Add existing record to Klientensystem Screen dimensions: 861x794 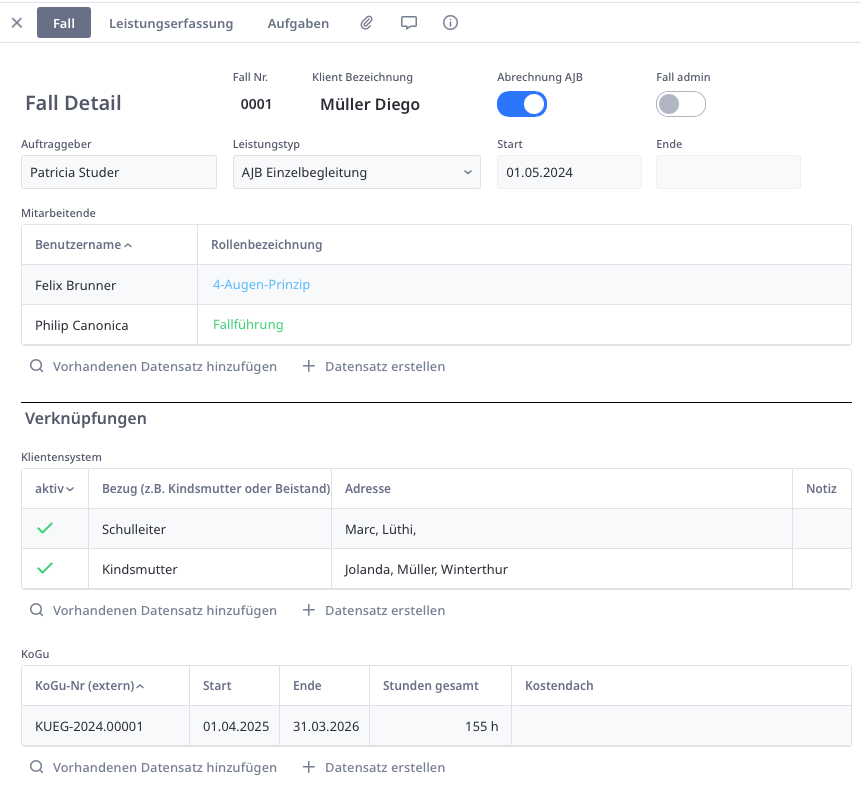[x=154, y=610]
